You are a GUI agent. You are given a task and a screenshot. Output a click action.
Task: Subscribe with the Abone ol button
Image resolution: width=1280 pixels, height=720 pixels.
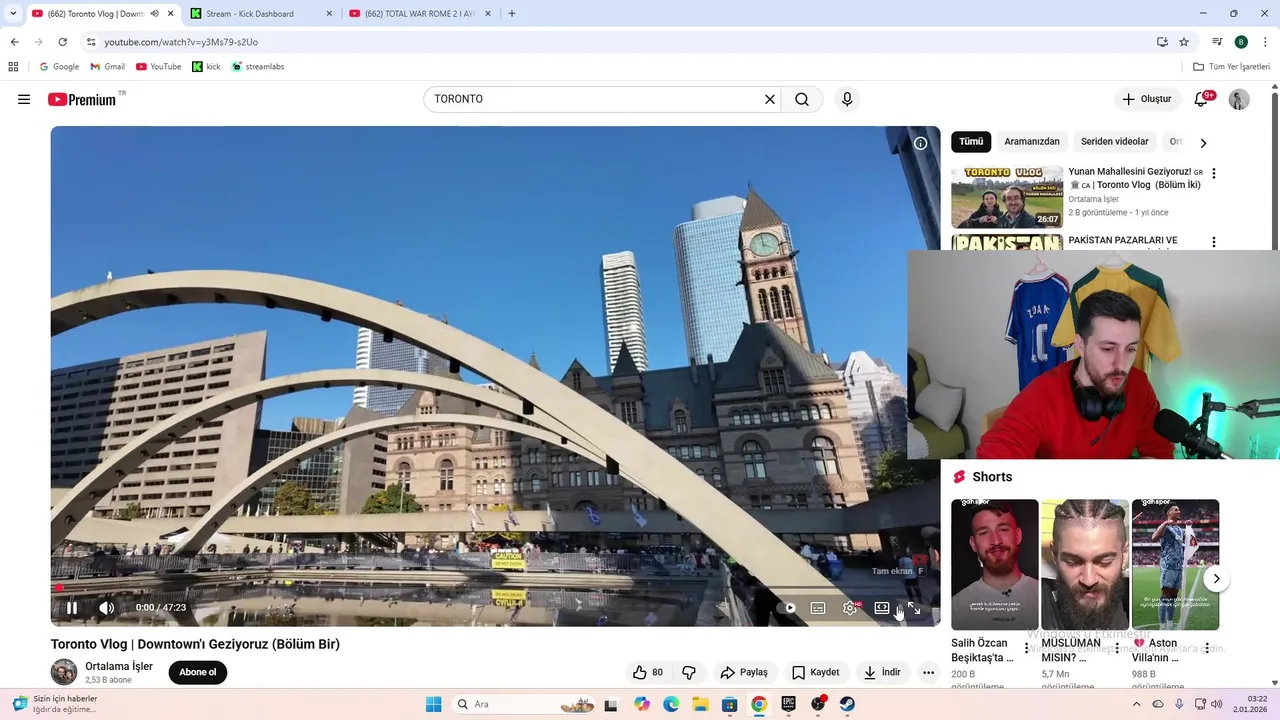point(198,672)
